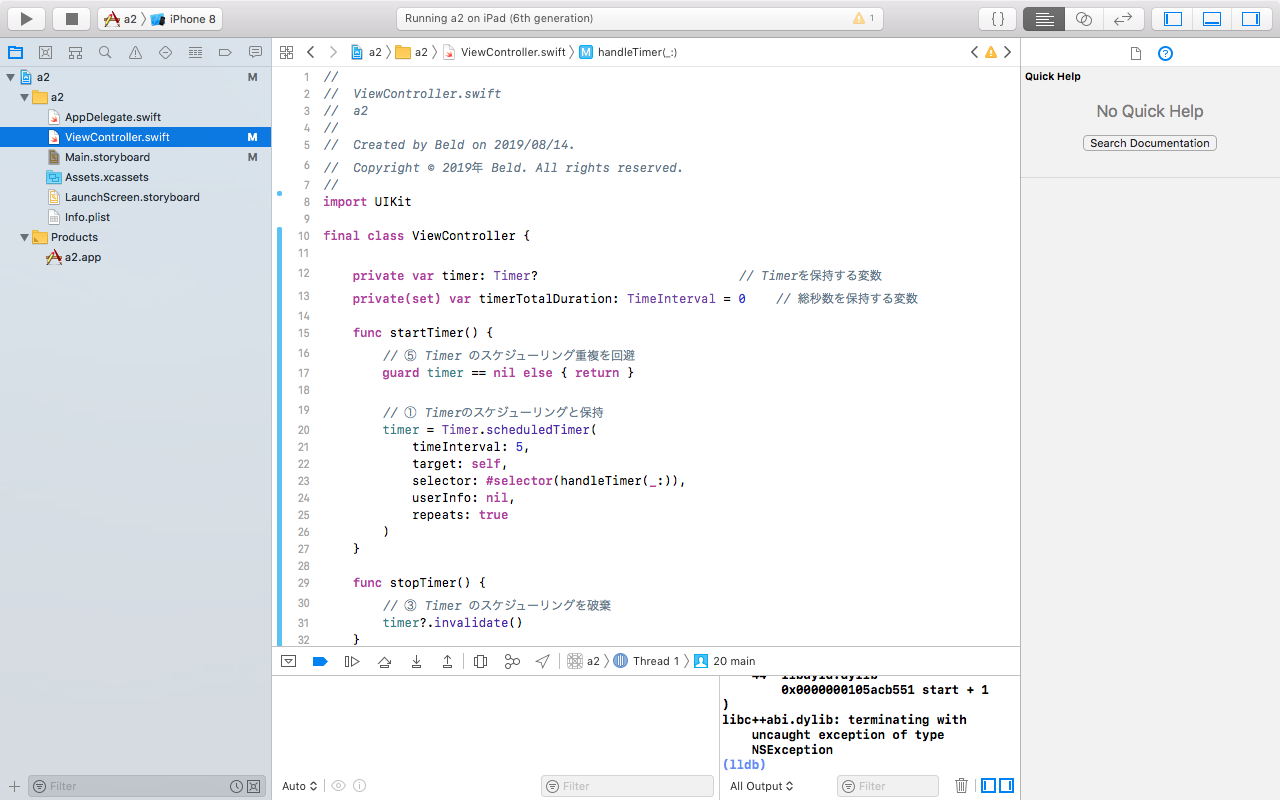Open the Issue navigator warning triangle
Image resolution: width=1280 pixels, height=800 pixels.
pos(134,52)
